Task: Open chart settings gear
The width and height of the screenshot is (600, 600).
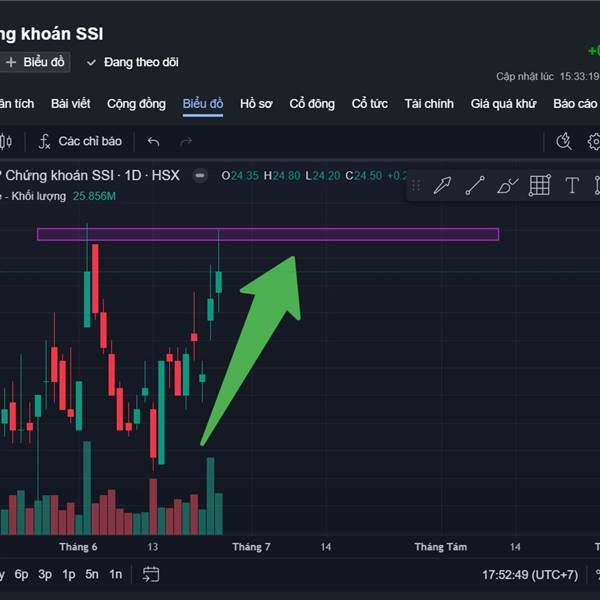Action: (593, 142)
